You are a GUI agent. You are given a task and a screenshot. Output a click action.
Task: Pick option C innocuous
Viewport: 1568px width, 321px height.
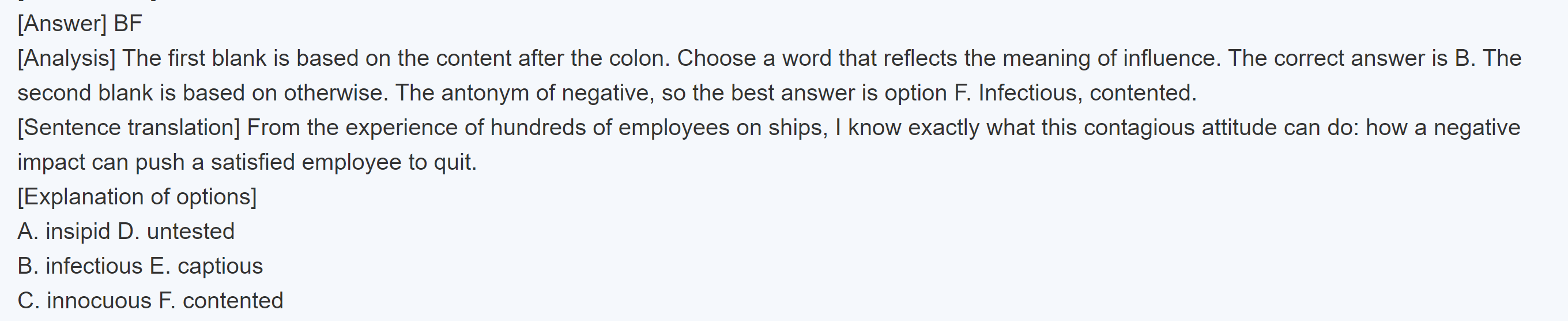pyautogui.click(x=85, y=301)
